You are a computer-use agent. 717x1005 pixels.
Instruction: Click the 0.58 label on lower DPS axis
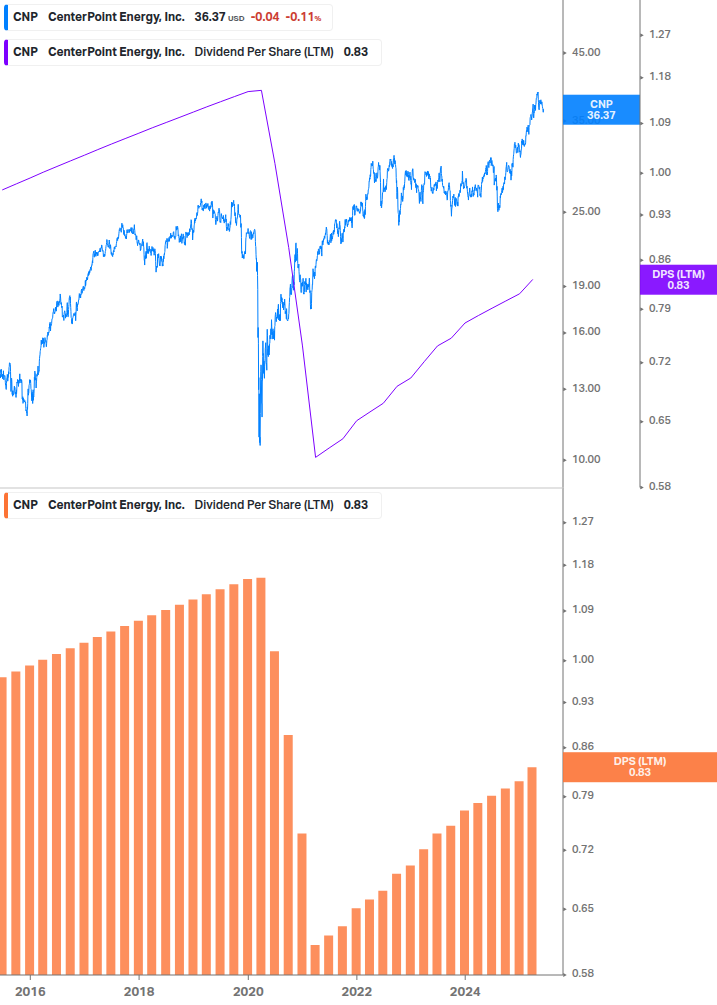(x=582, y=973)
